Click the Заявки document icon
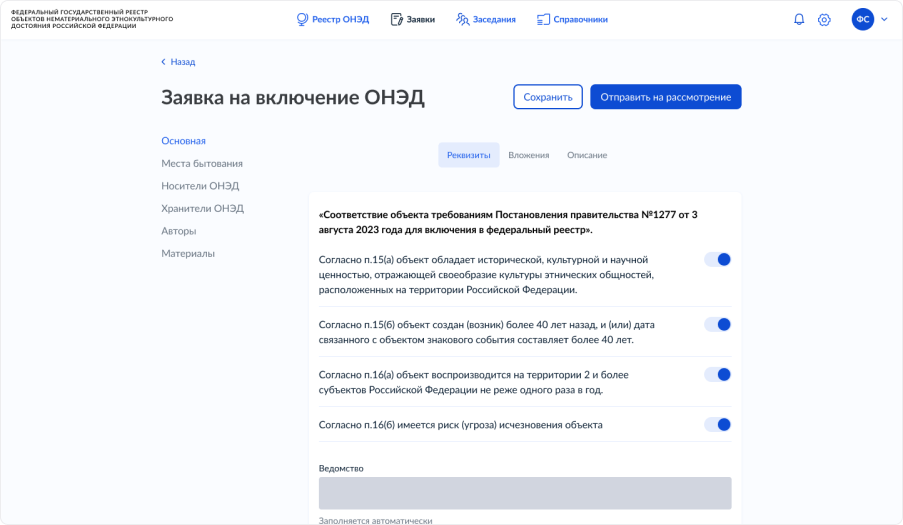903x525 pixels. (x=396, y=20)
